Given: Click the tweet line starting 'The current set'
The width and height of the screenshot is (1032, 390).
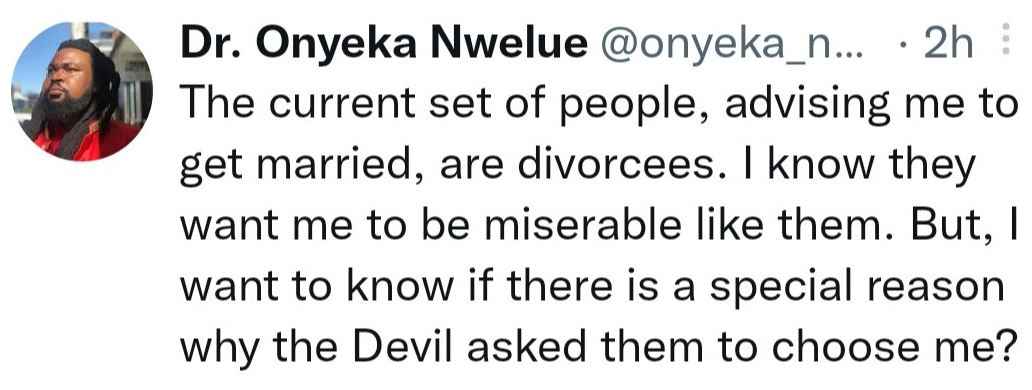Looking at the screenshot, I should click(599, 106).
